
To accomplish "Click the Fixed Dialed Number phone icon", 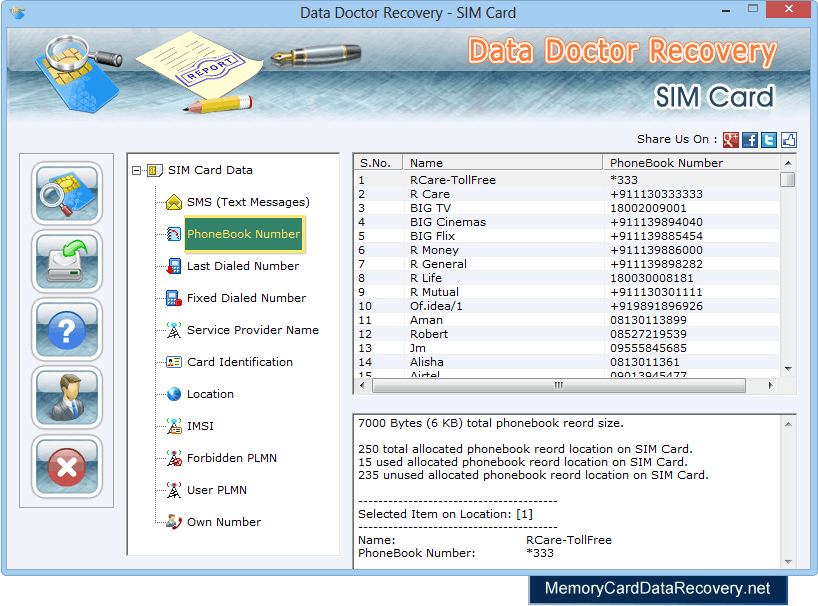I will (x=174, y=298).
